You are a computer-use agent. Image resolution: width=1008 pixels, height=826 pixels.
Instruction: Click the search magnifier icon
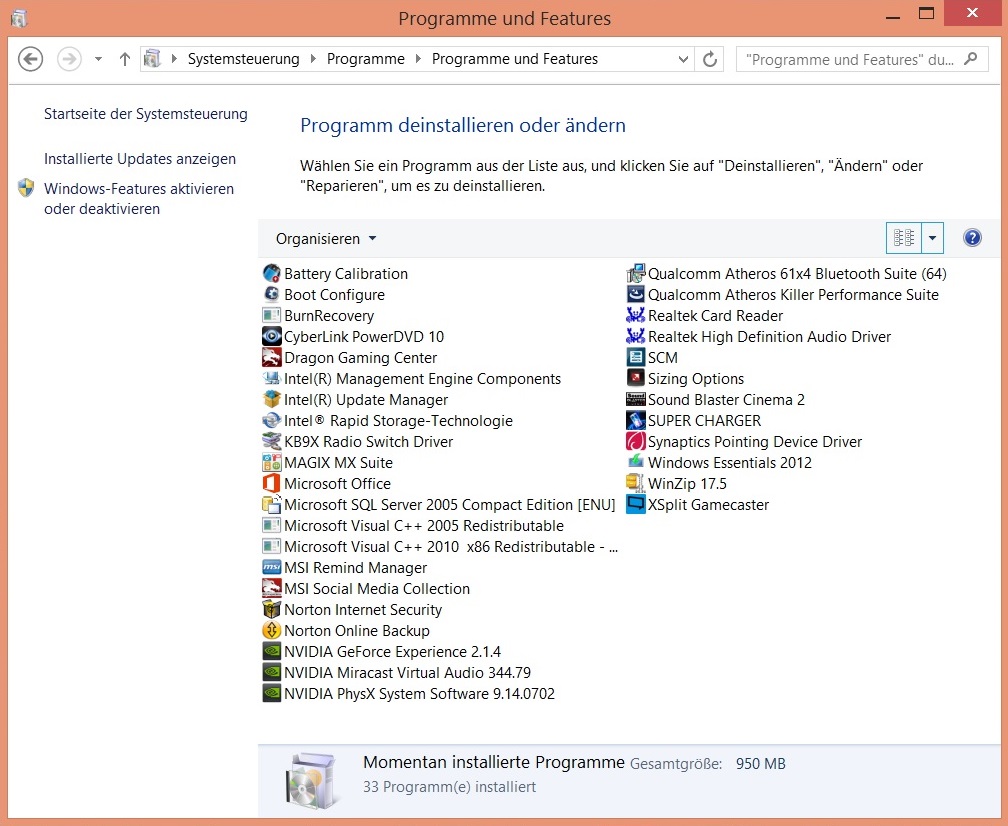click(971, 59)
